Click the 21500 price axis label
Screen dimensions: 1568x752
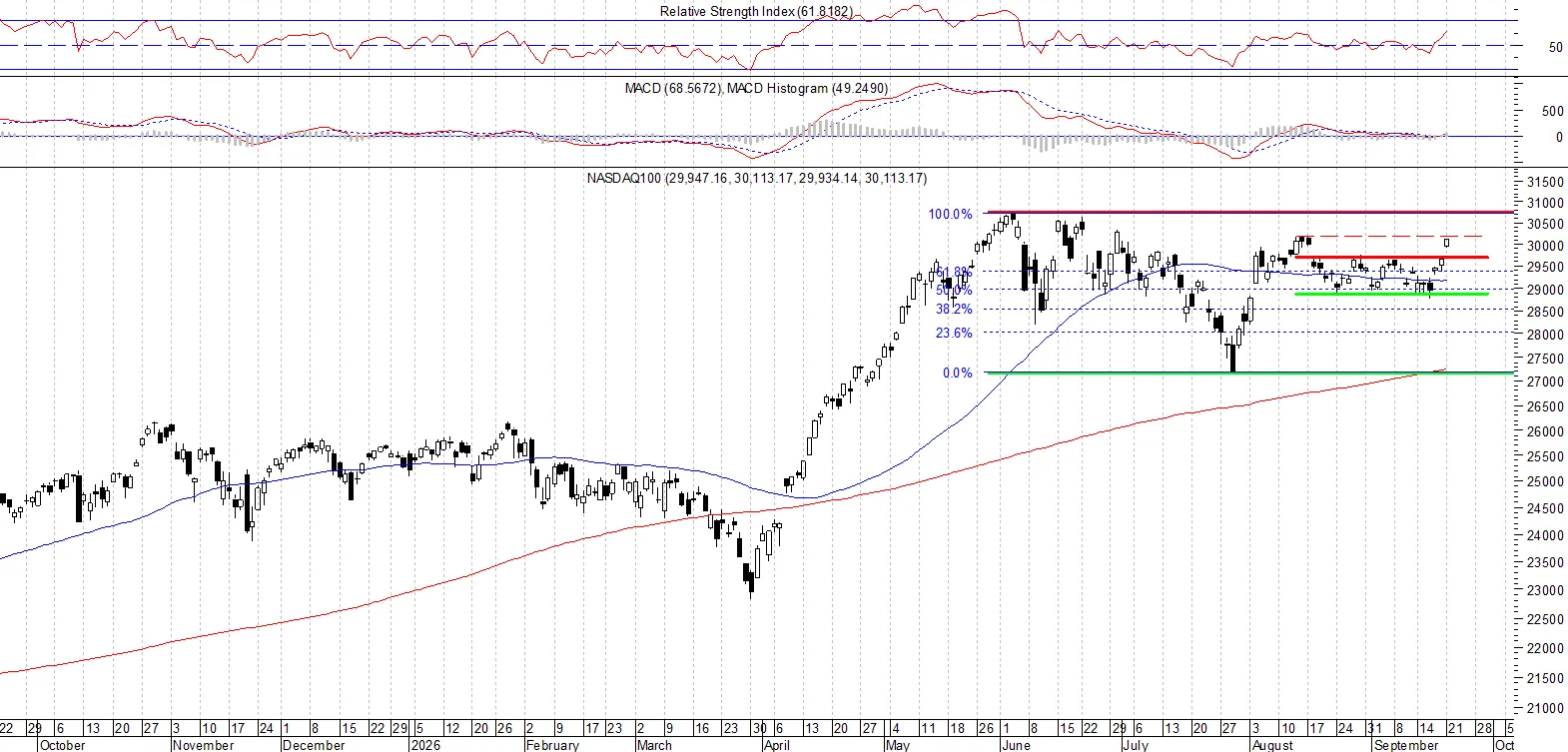(1545, 679)
